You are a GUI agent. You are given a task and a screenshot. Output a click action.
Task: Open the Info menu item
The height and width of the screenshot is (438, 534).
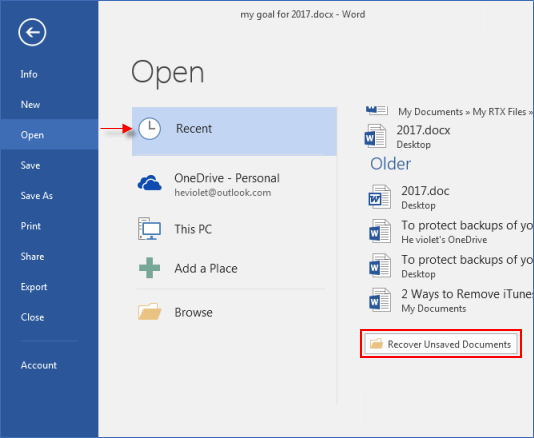click(29, 74)
